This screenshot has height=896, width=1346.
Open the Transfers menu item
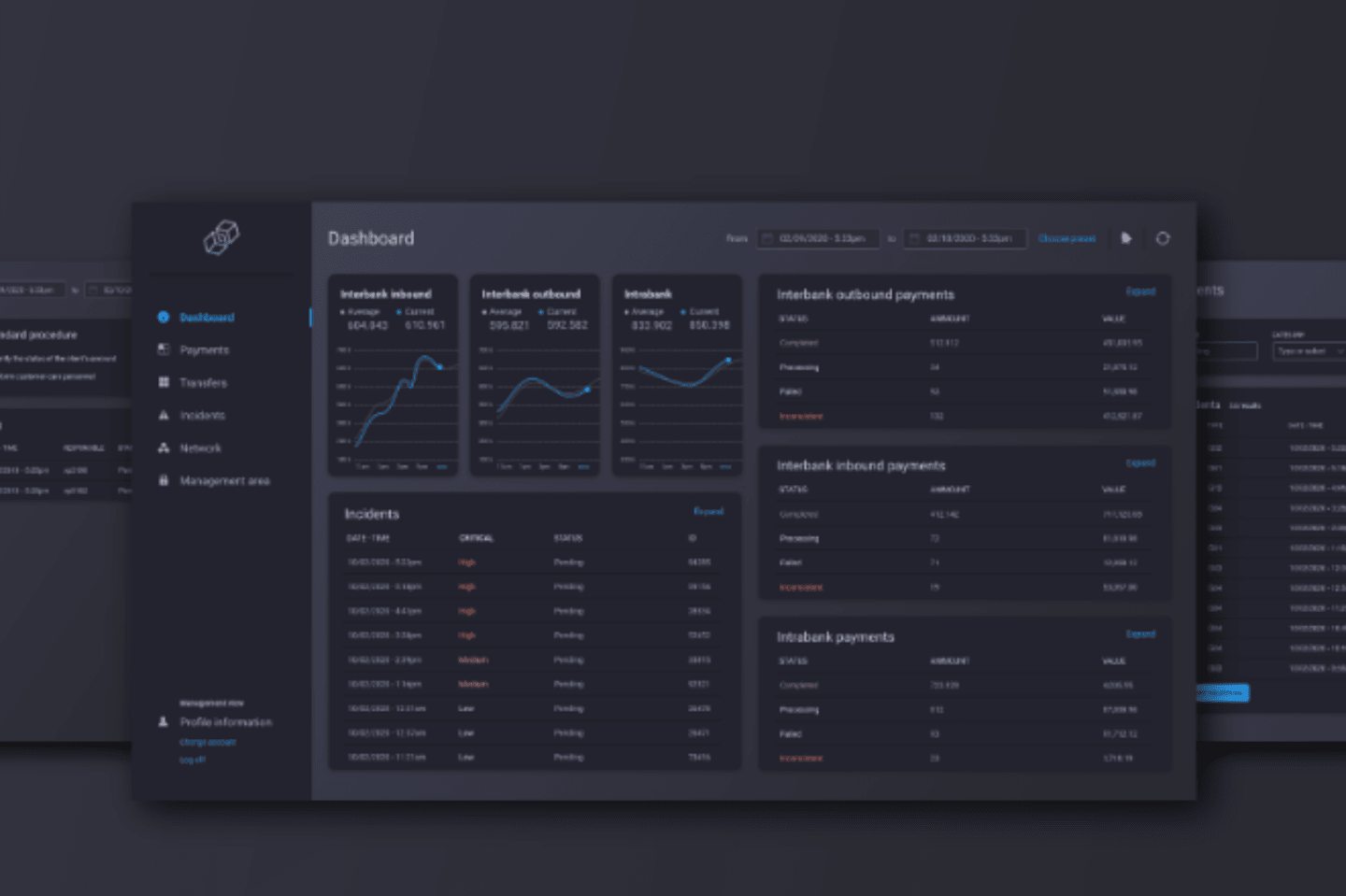[x=203, y=383]
